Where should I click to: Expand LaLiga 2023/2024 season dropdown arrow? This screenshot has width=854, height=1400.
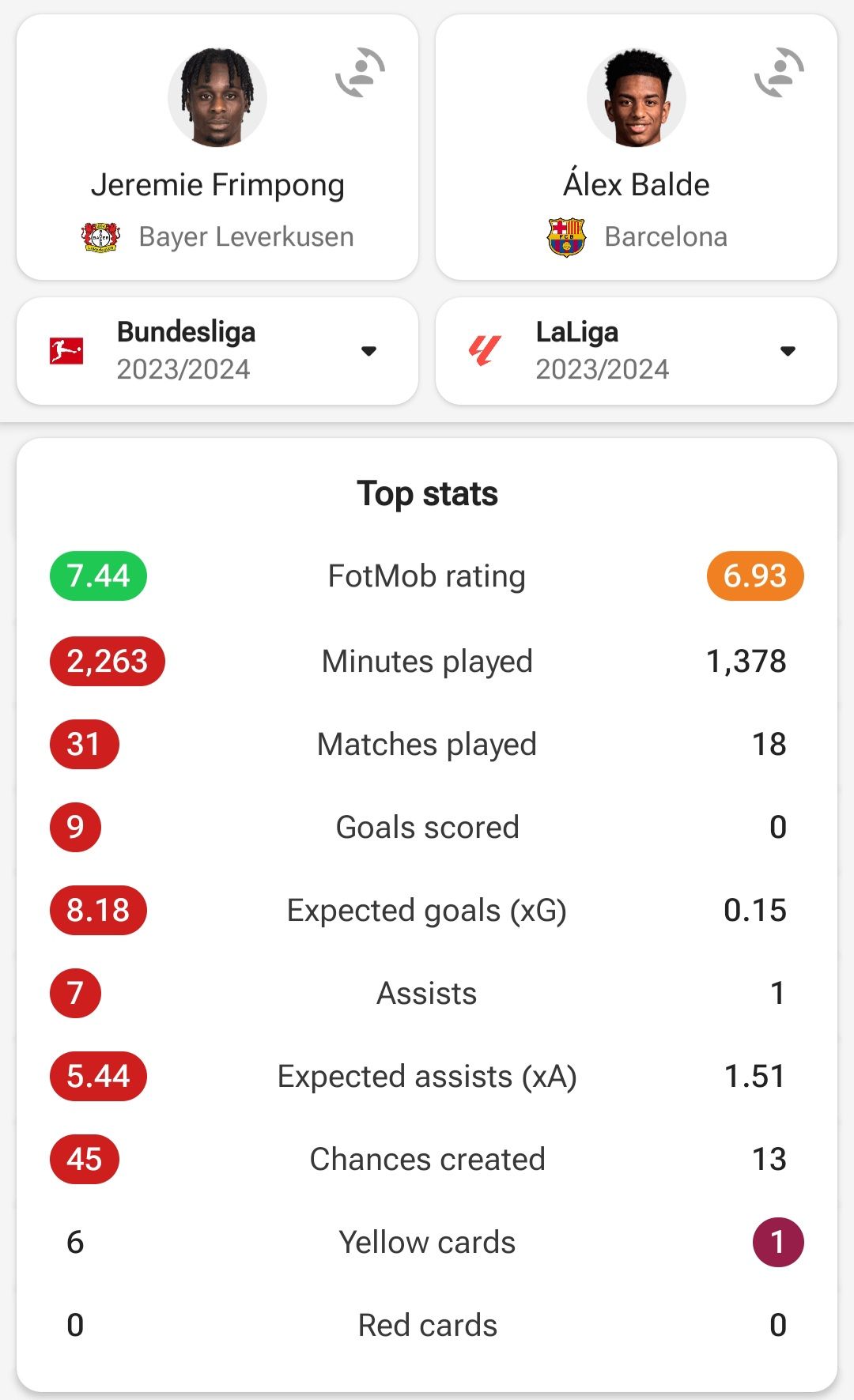pyautogui.click(x=788, y=351)
